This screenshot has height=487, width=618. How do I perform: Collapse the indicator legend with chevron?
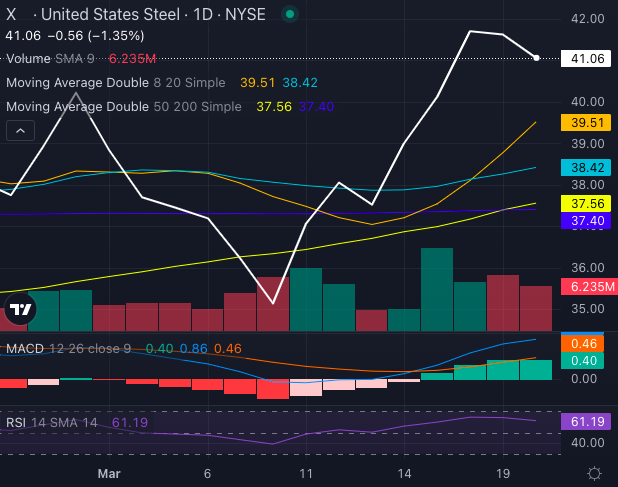[20, 130]
